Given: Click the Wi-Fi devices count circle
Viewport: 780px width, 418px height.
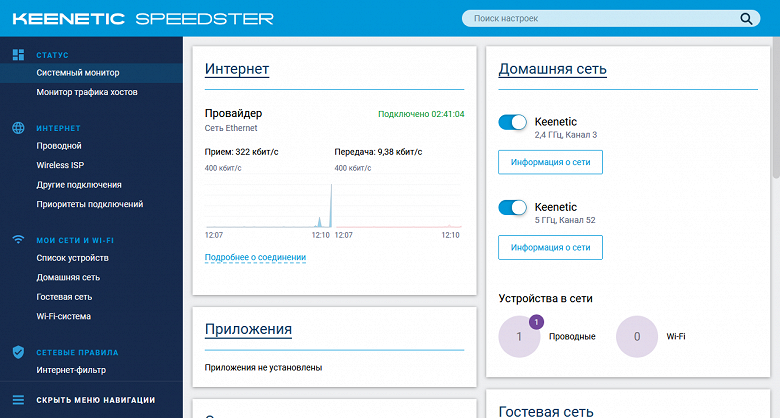Looking at the screenshot, I should click(637, 336).
